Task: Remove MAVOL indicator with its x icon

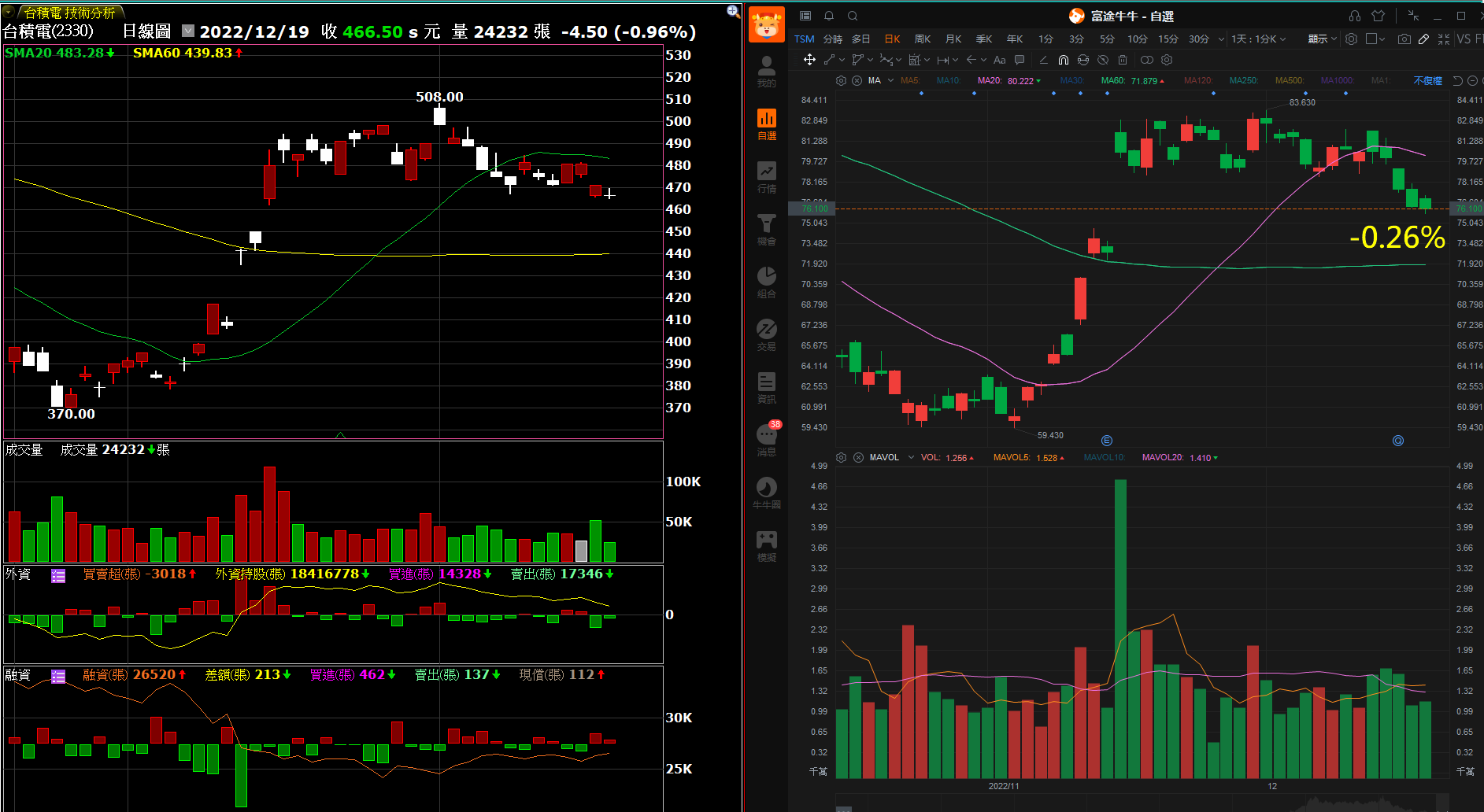Action: click(x=858, y=457)
